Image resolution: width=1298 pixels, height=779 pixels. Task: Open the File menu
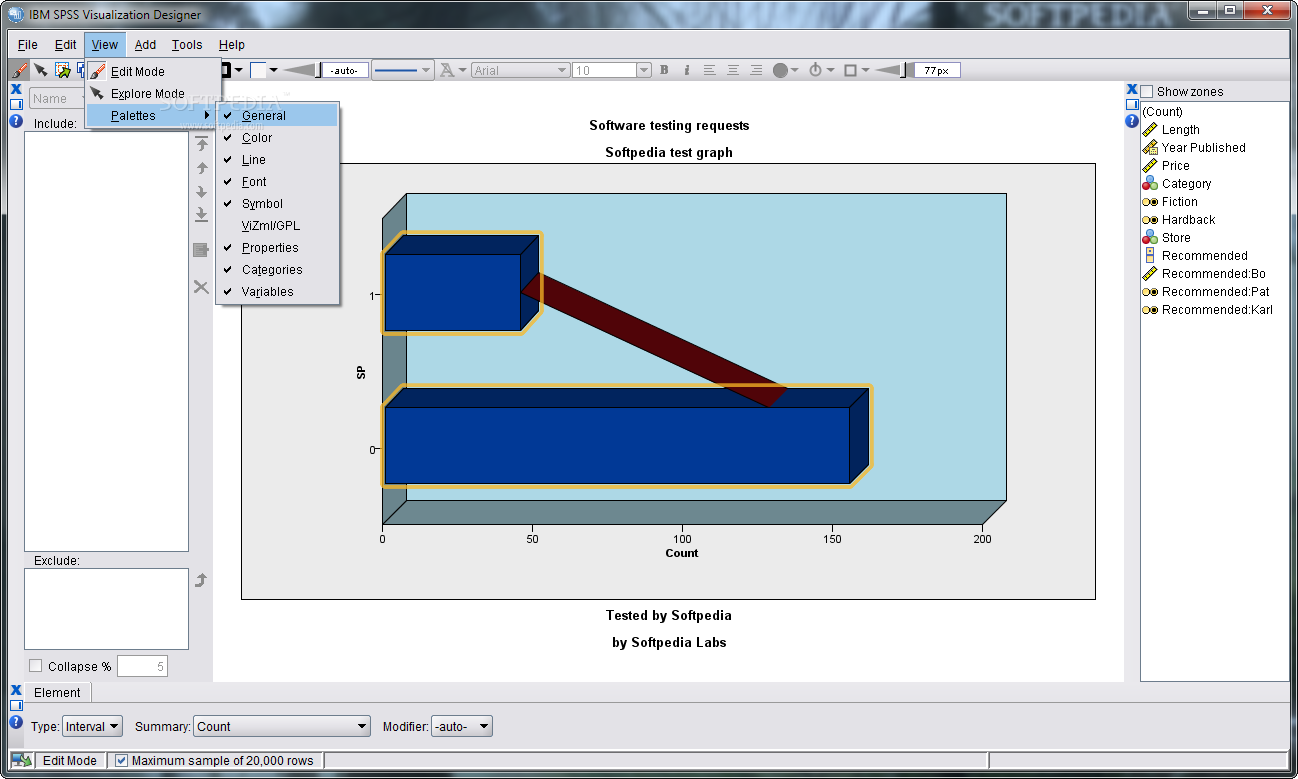[28, 44]
